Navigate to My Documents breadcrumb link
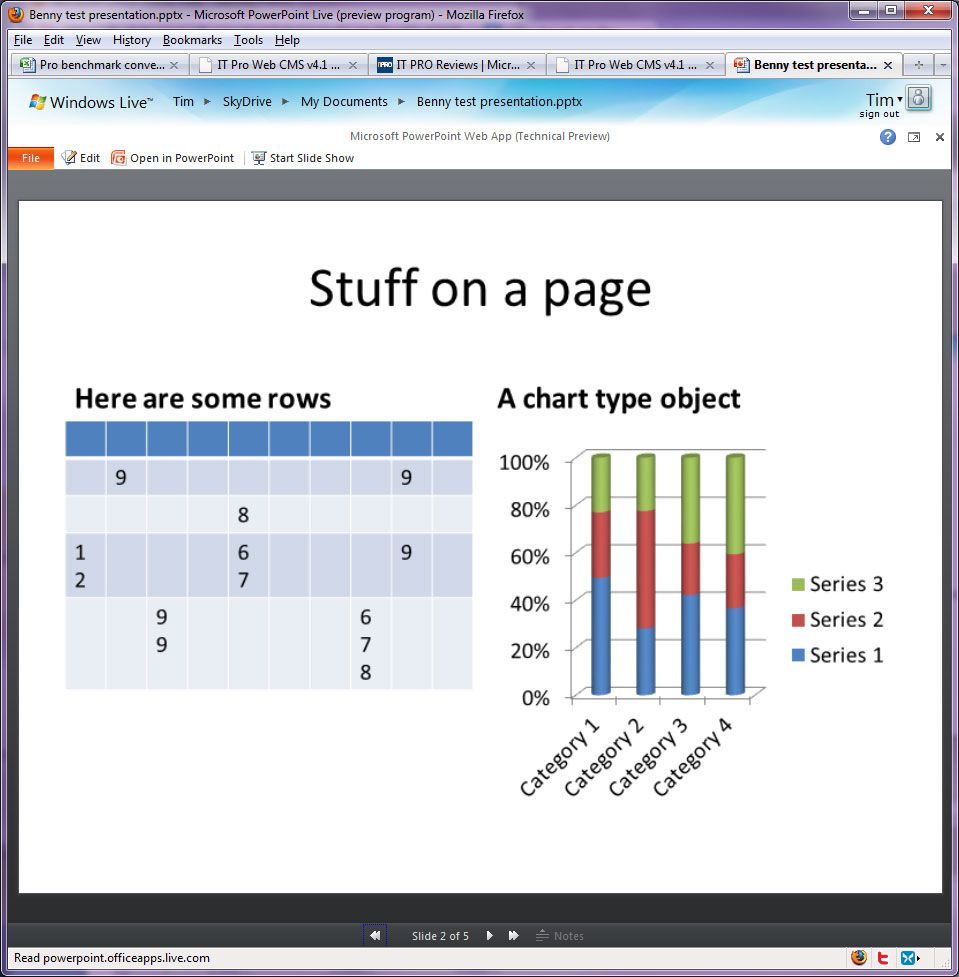The width and height of the screenshot is (959, 977). (x=344, y=101)
